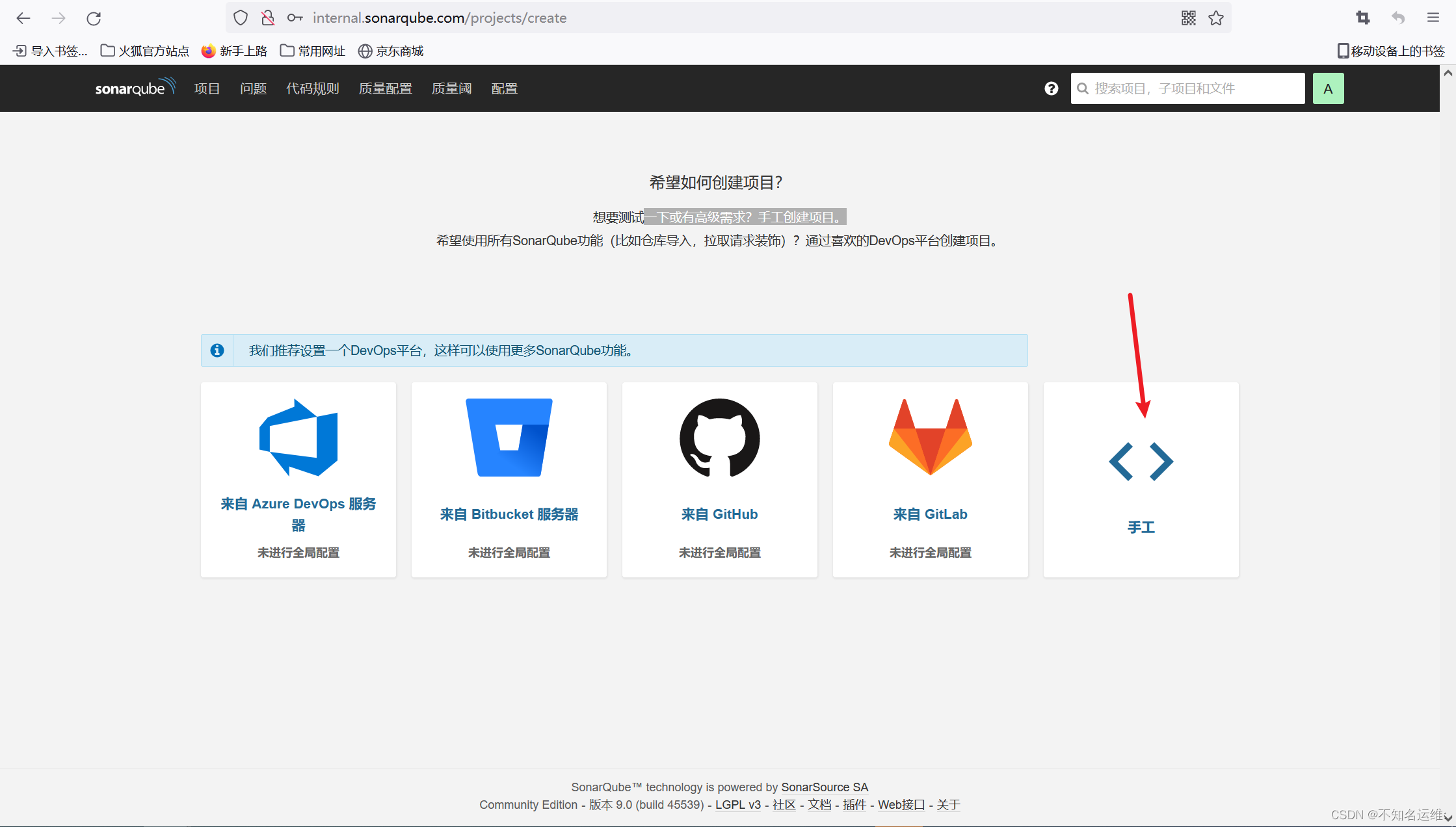Select the Azure DevOps icon
This screenshot has width=1456, height=827.
(298, 438)
